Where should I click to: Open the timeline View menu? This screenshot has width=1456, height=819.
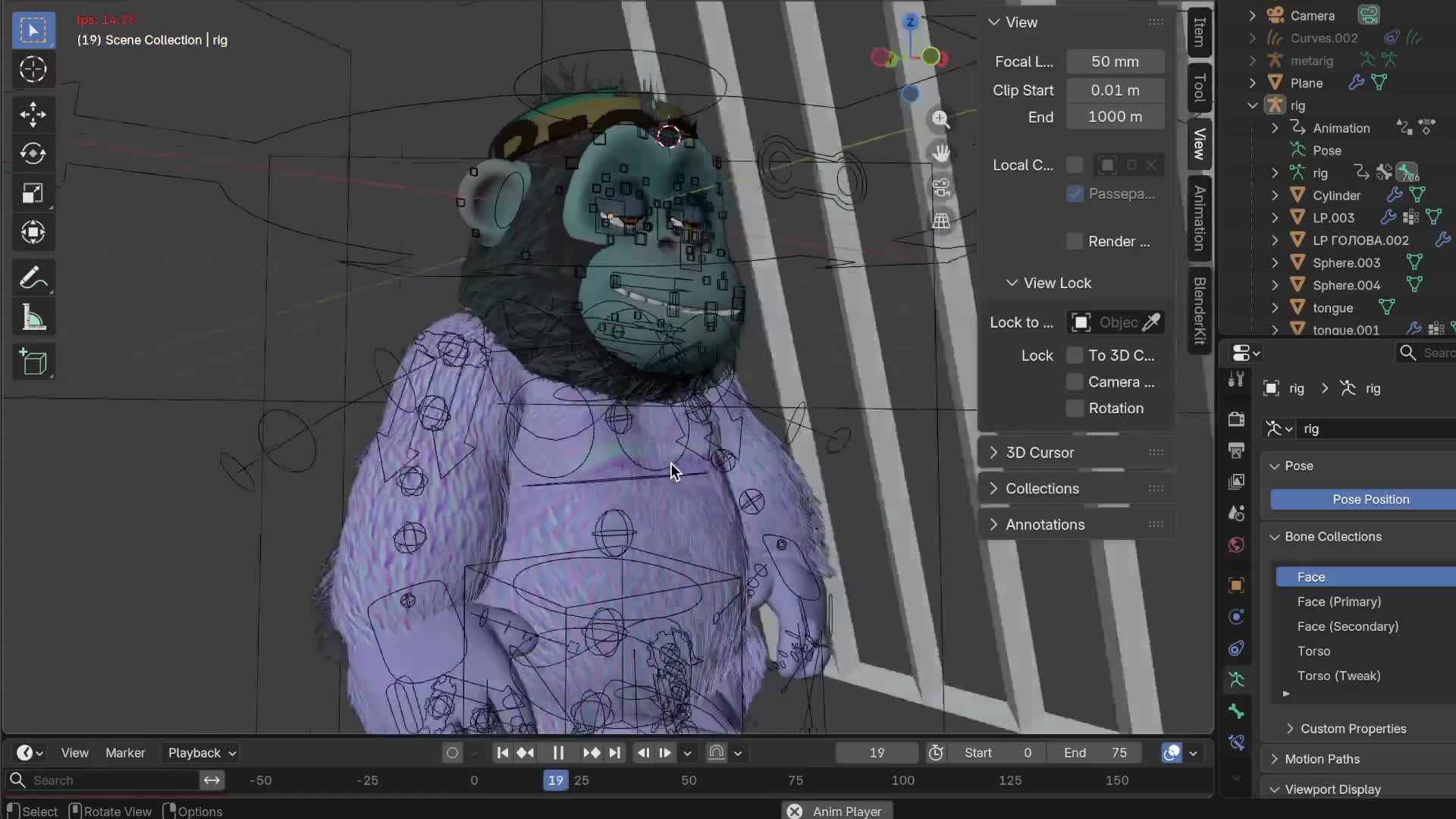(74, 753)
